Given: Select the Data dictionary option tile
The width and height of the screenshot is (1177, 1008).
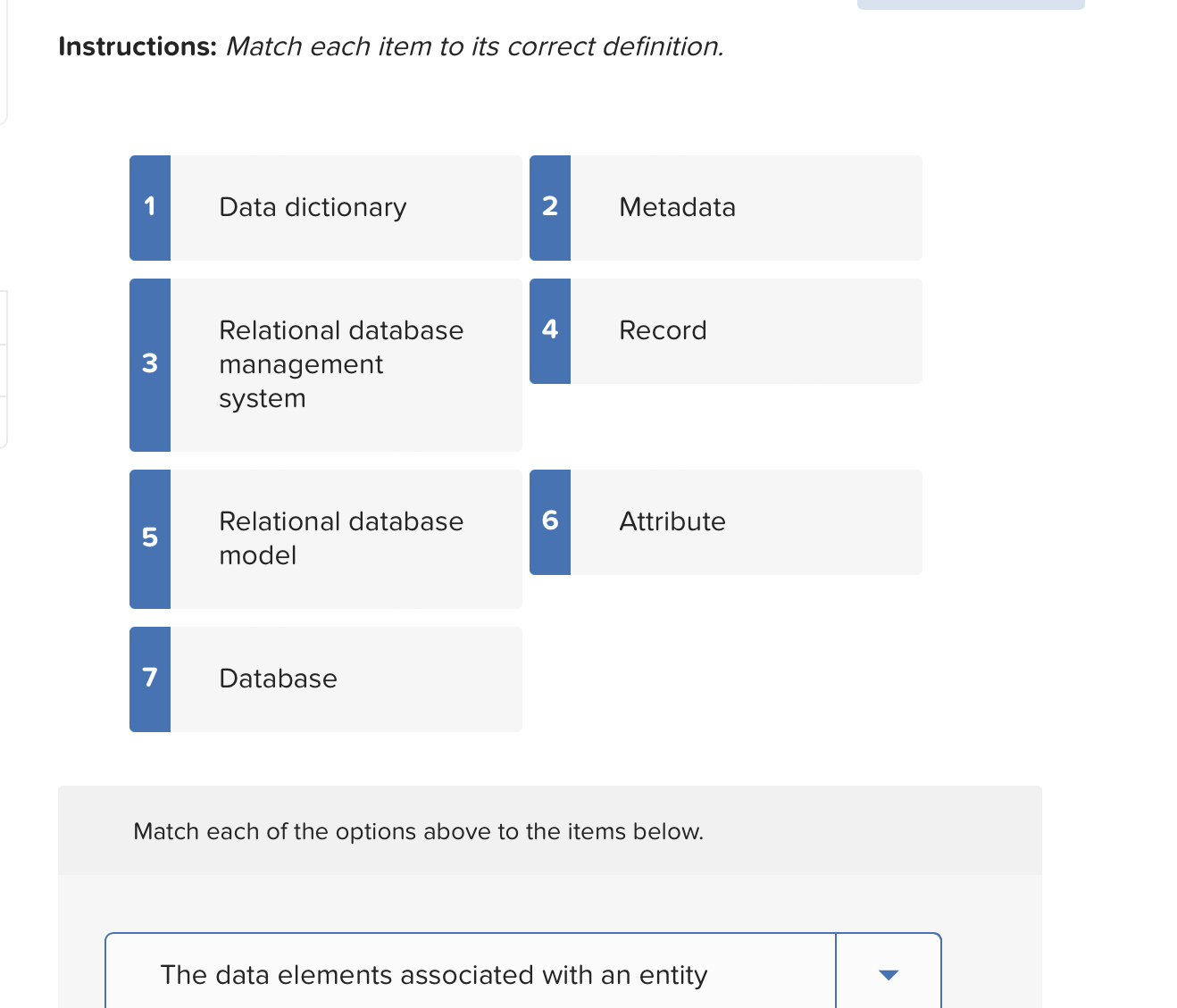Looking at the screenshot, I should tap(346, 207).
